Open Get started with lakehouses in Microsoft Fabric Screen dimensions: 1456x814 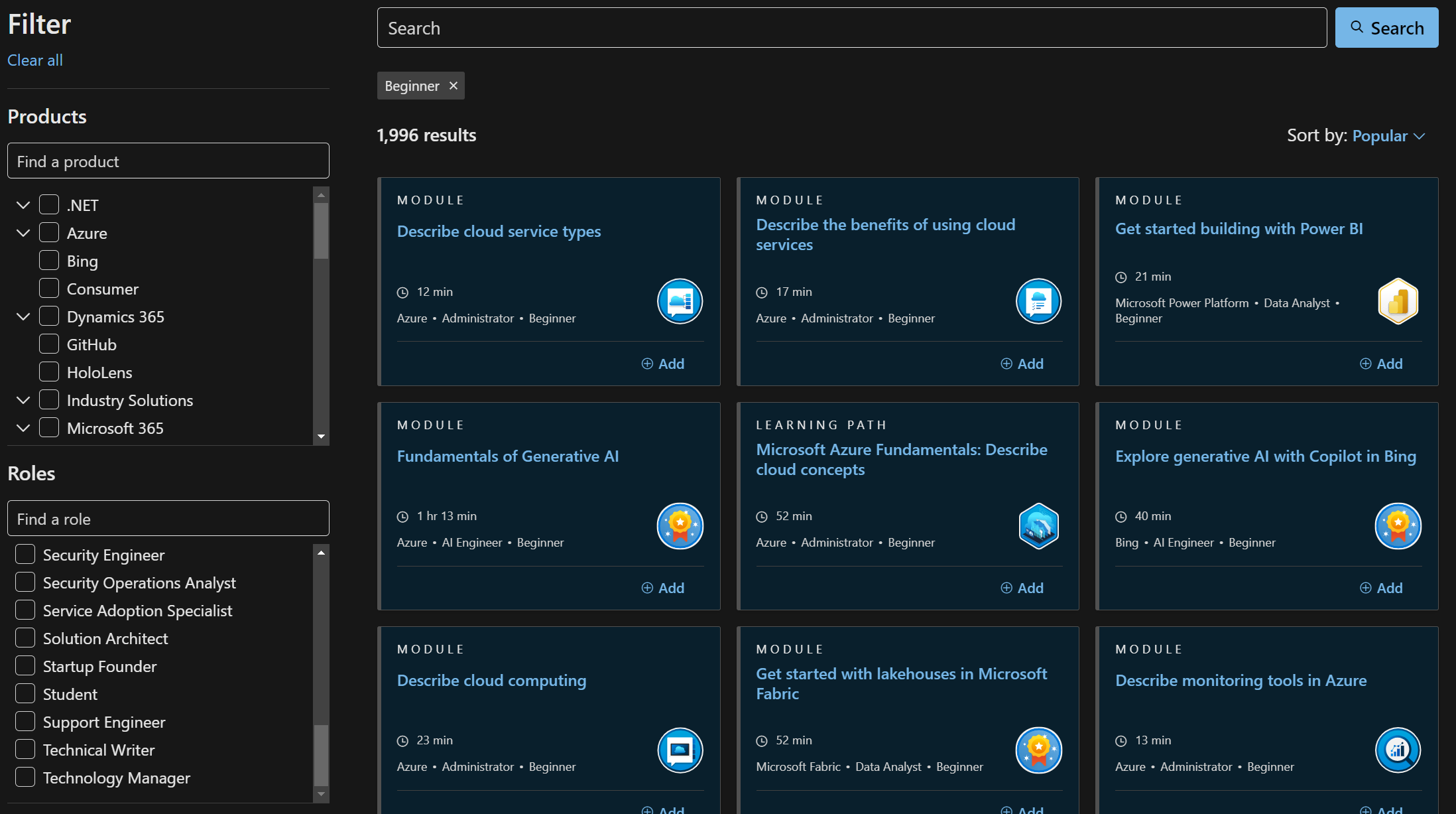click(x=901, y=683)
